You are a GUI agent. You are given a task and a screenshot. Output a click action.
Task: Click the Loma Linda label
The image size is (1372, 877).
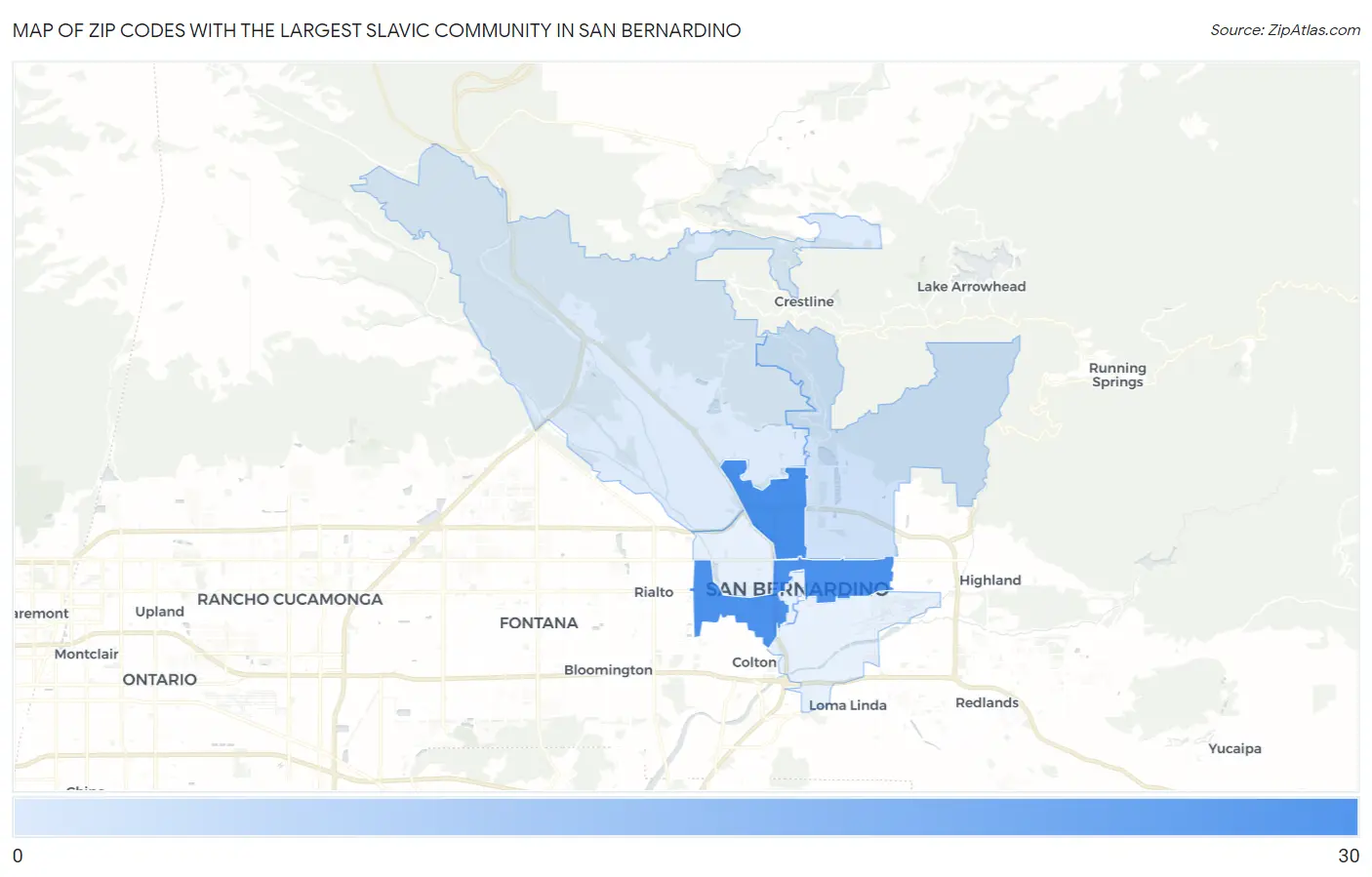[x=847, y=705]
